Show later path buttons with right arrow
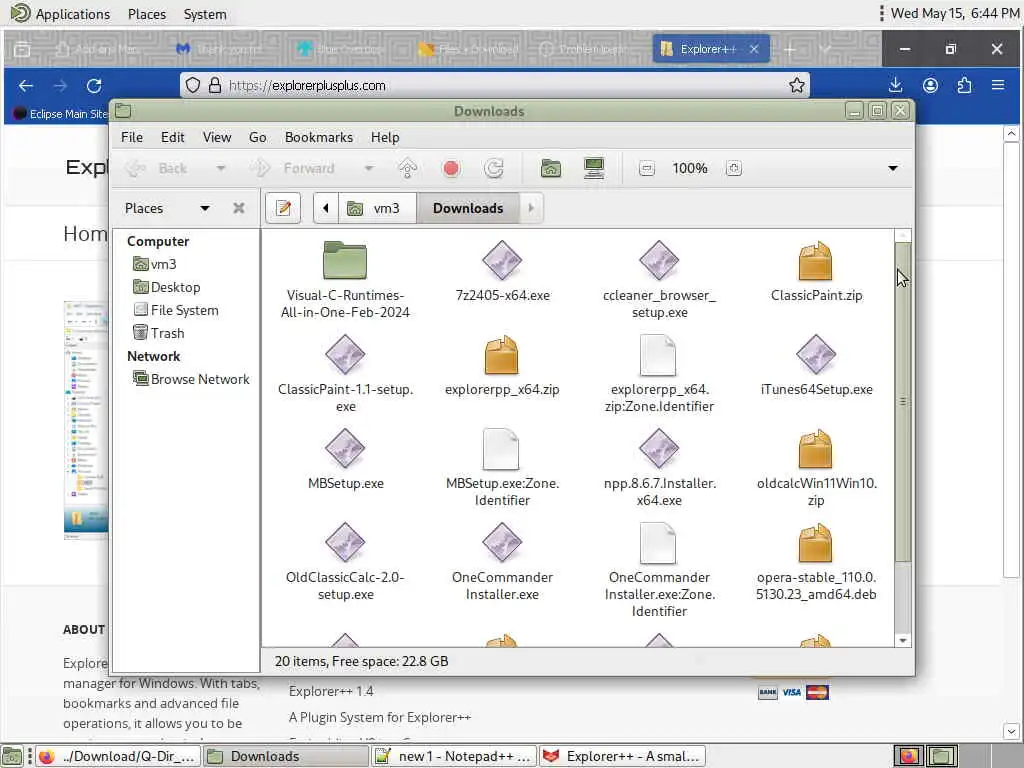Screen dimensions: 1024x768 531,208
